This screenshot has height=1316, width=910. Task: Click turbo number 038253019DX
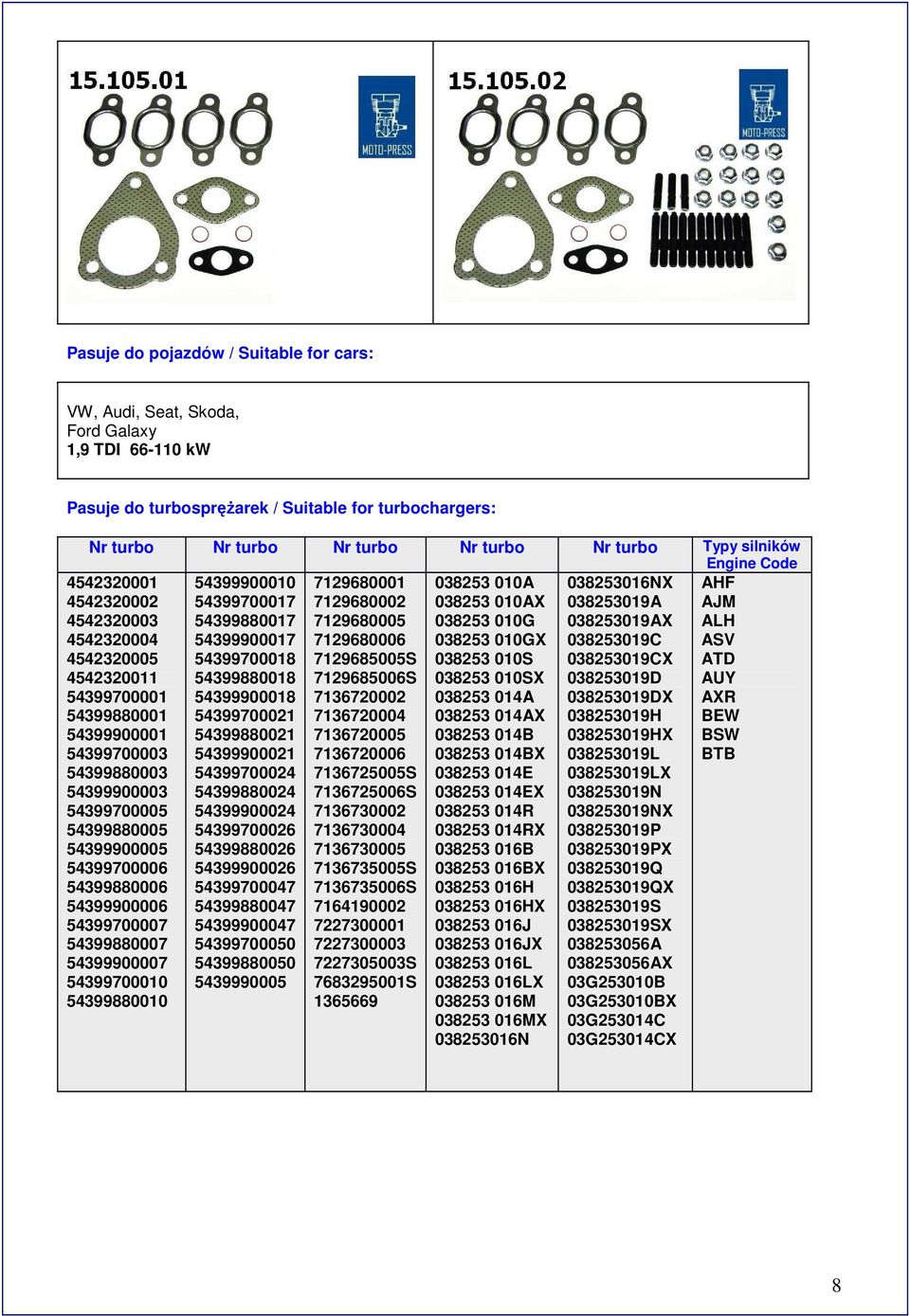pyautogui.click(x=620, y=696)
